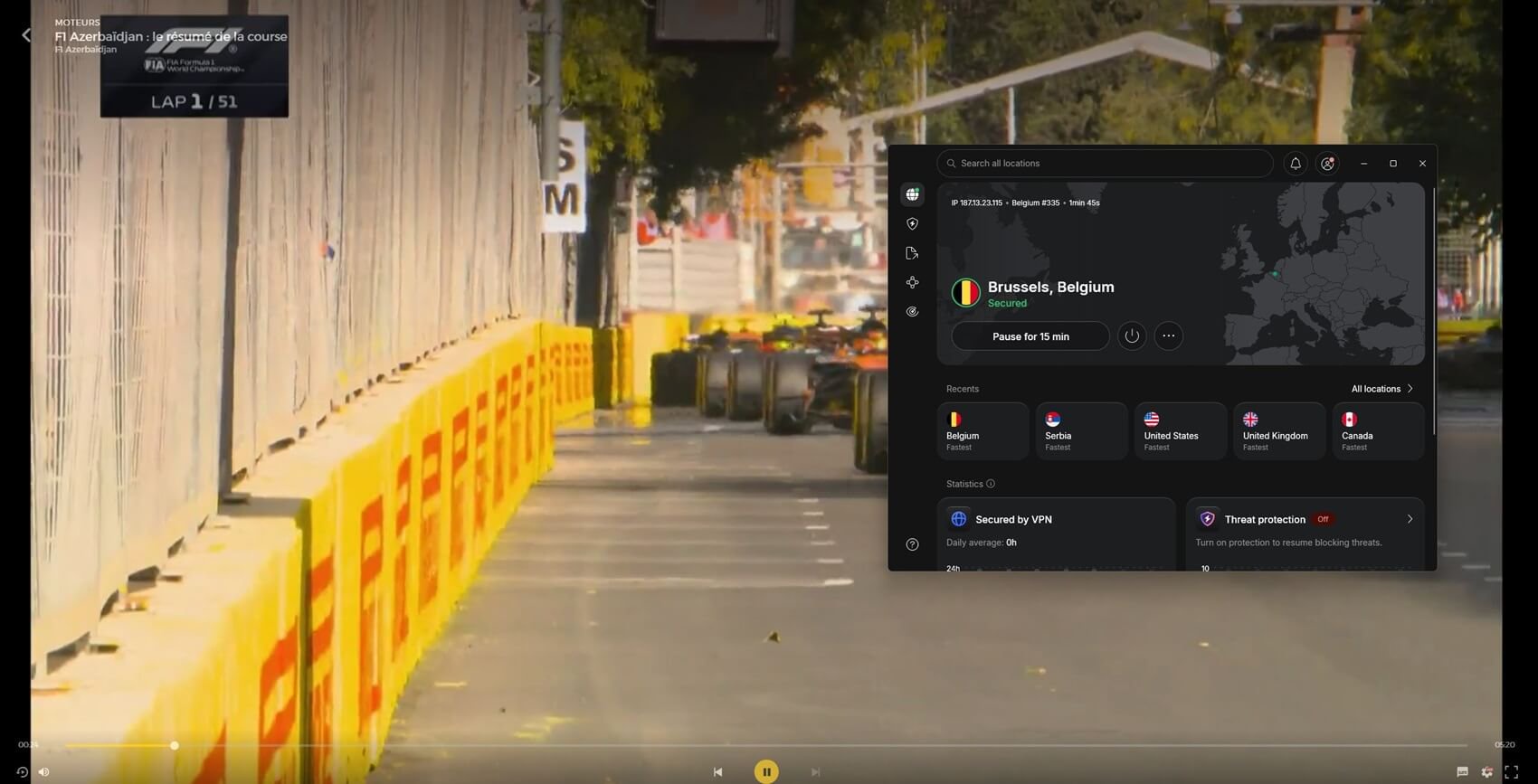Expand the Threat protection card chevron

[x=1410, y=519]
